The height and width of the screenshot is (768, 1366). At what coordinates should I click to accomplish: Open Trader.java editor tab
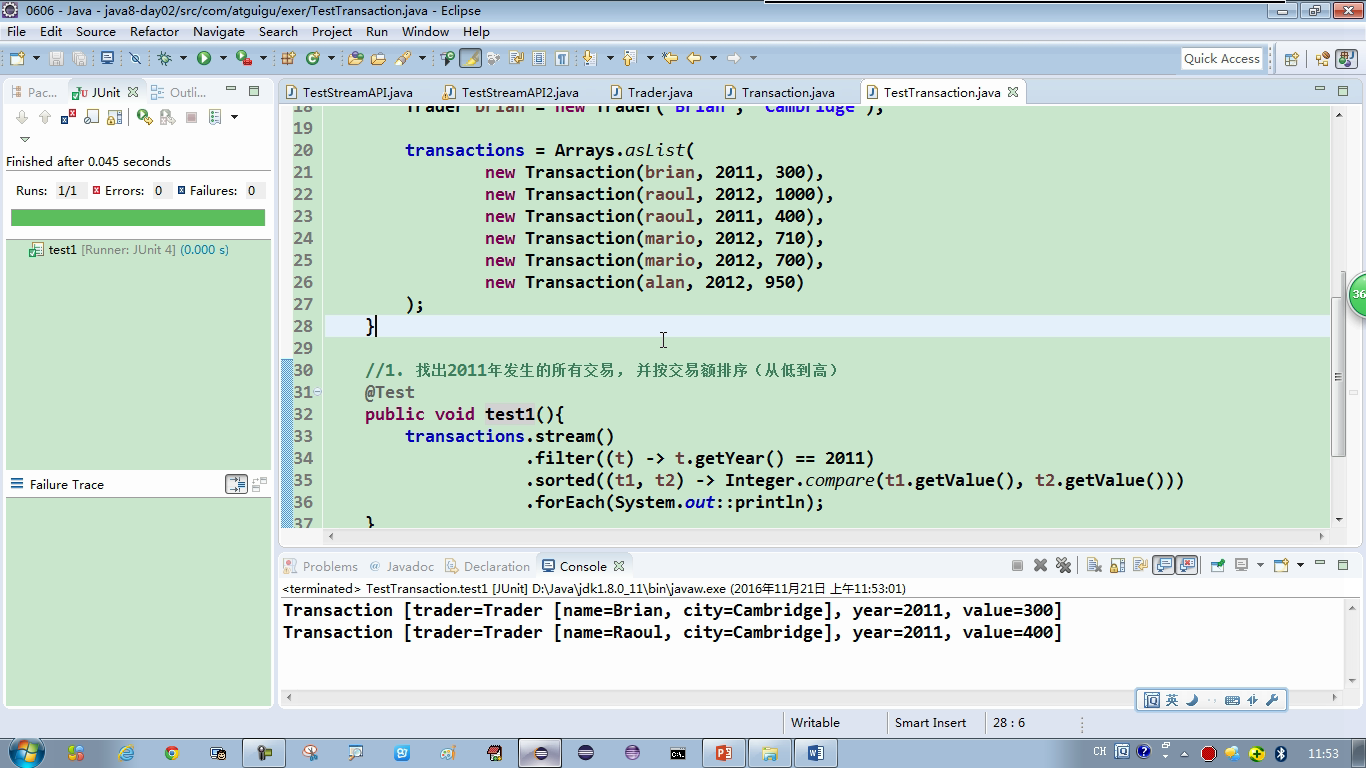[x=651, y=92]
